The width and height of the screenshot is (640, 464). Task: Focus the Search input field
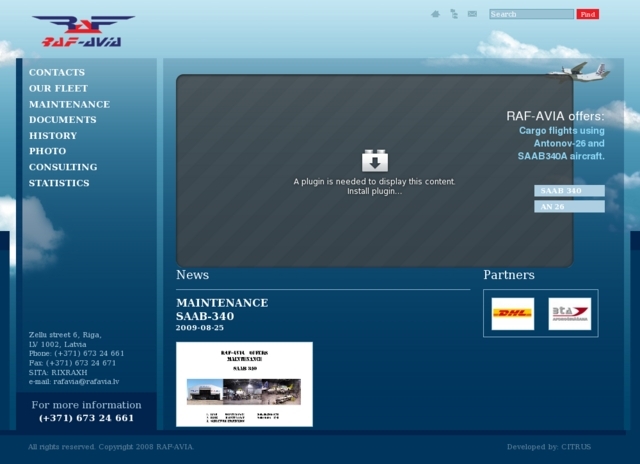(531, 14)
